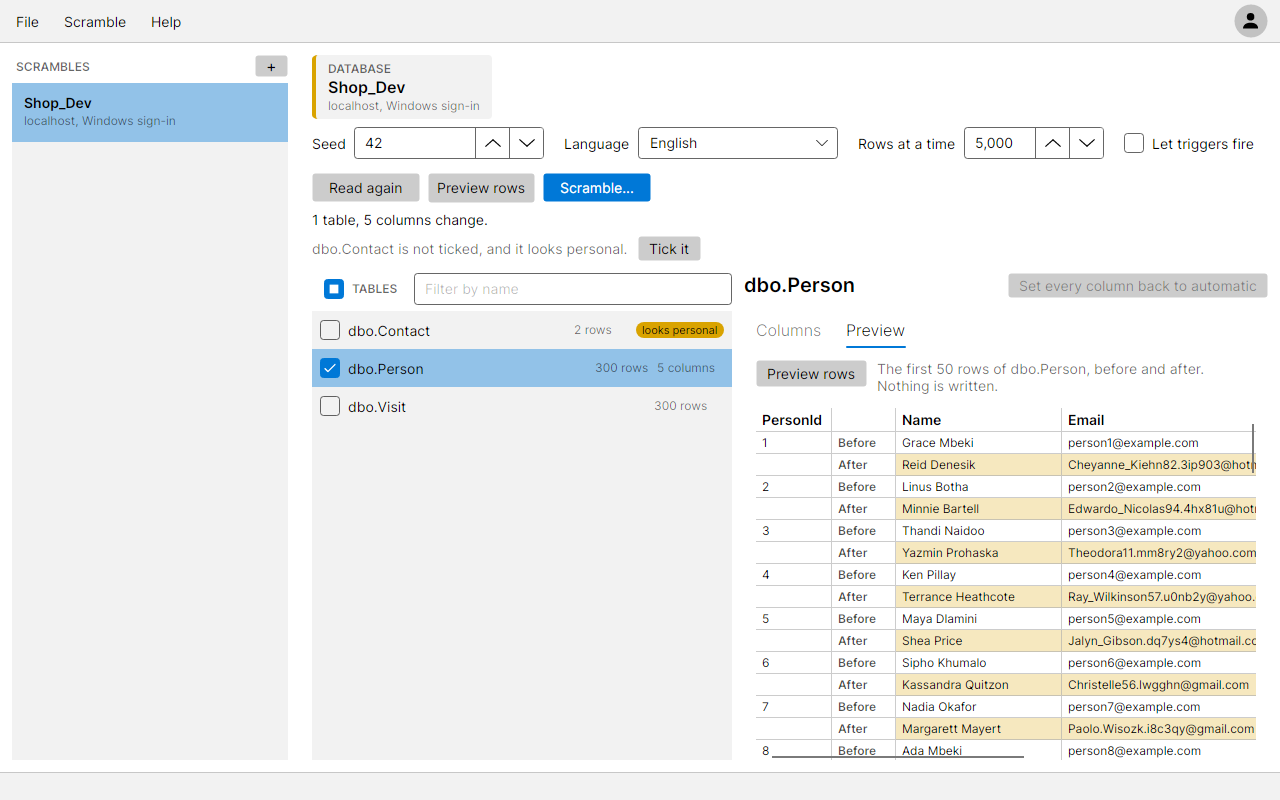Click the Grace Mbeki name cell
The width and height of the screenshot is (1280, 800).
[978, 443]
